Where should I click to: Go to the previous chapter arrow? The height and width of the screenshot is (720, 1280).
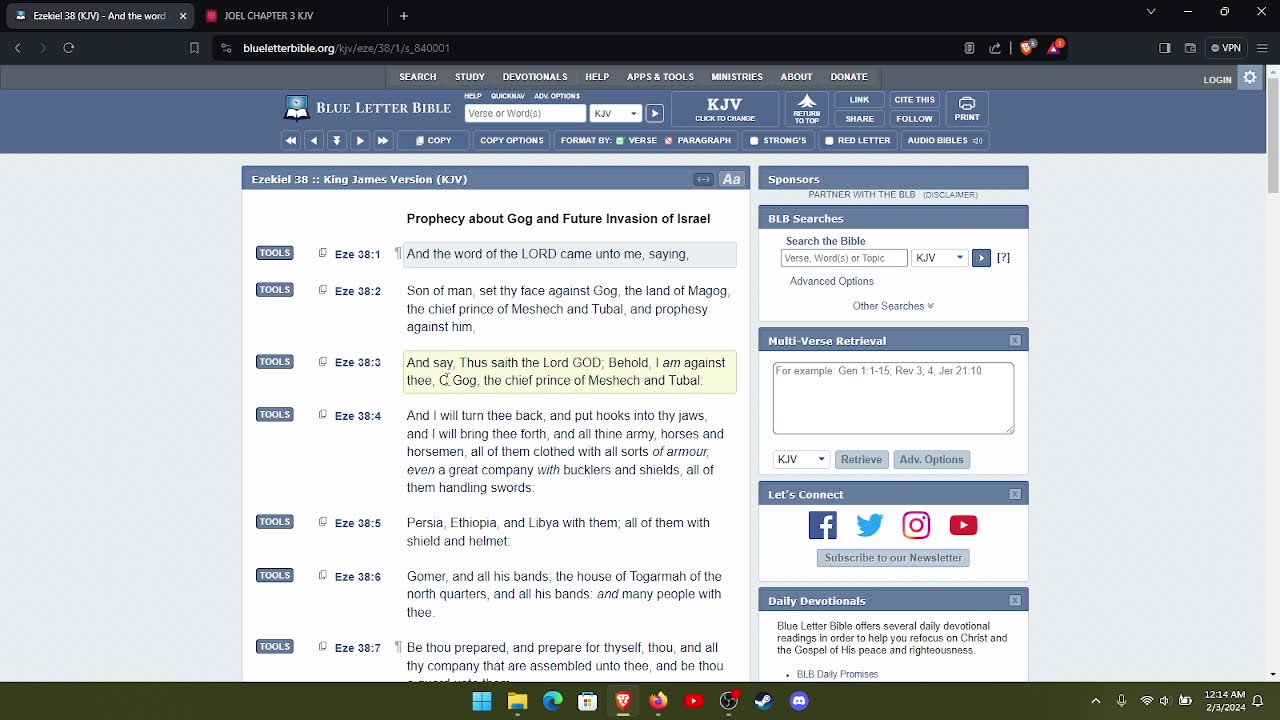[314, 141]
